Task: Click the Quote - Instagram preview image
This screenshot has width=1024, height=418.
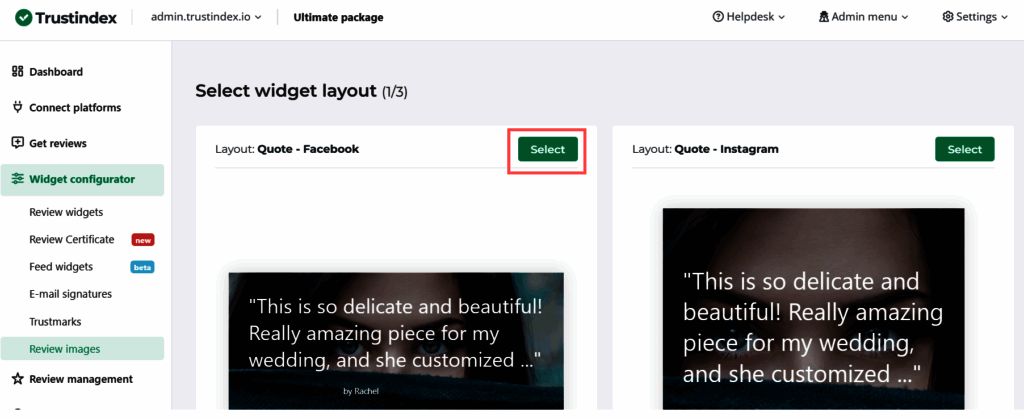Action: coord(813,310)
